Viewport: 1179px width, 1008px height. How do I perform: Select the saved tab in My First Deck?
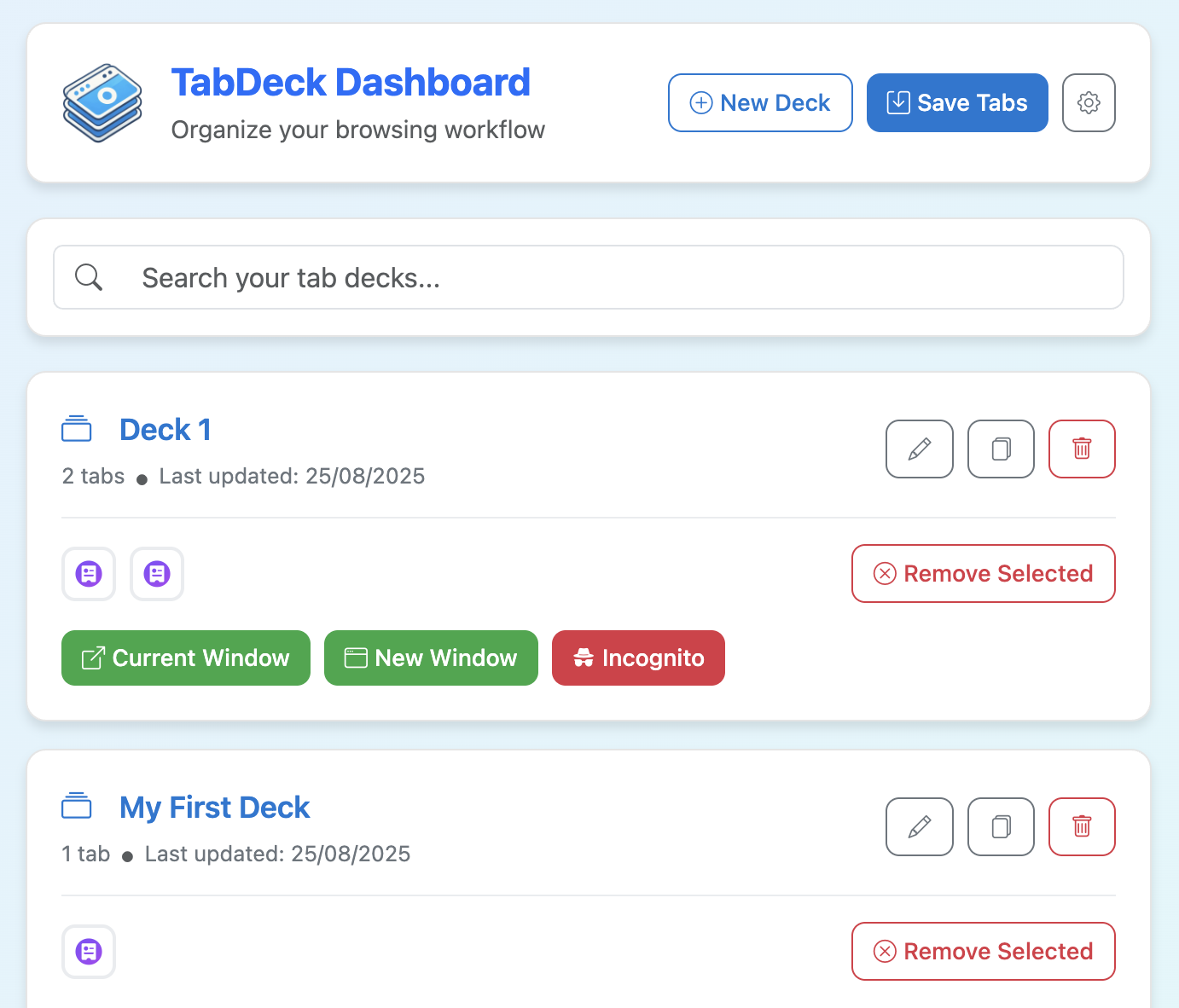88,952
